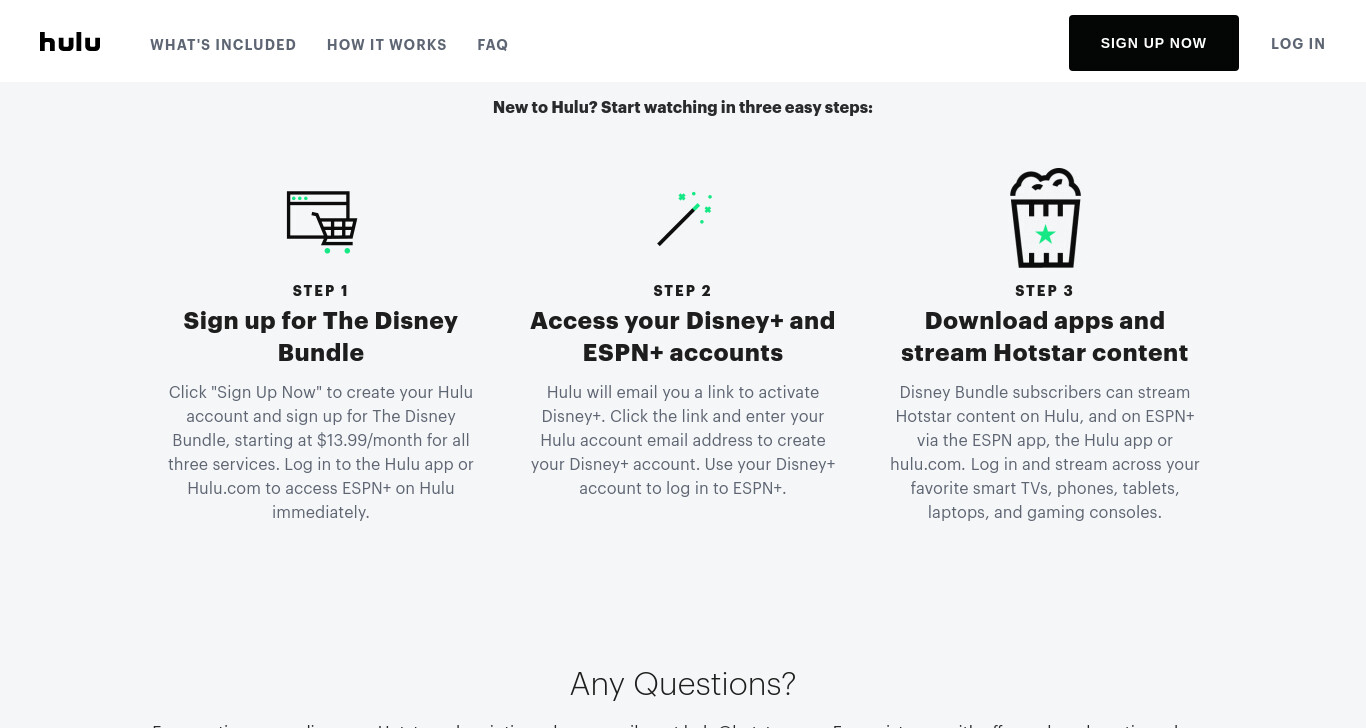
Task: Click the 'STEP 1' label
Action: (321, 291)
